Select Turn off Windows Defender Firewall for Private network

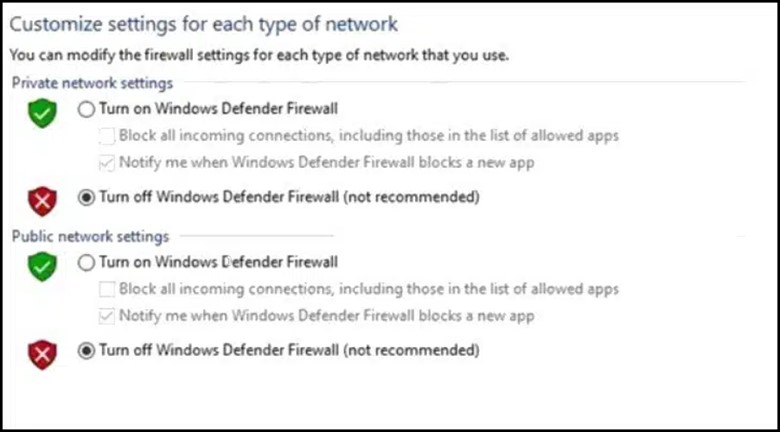(86, 198)
